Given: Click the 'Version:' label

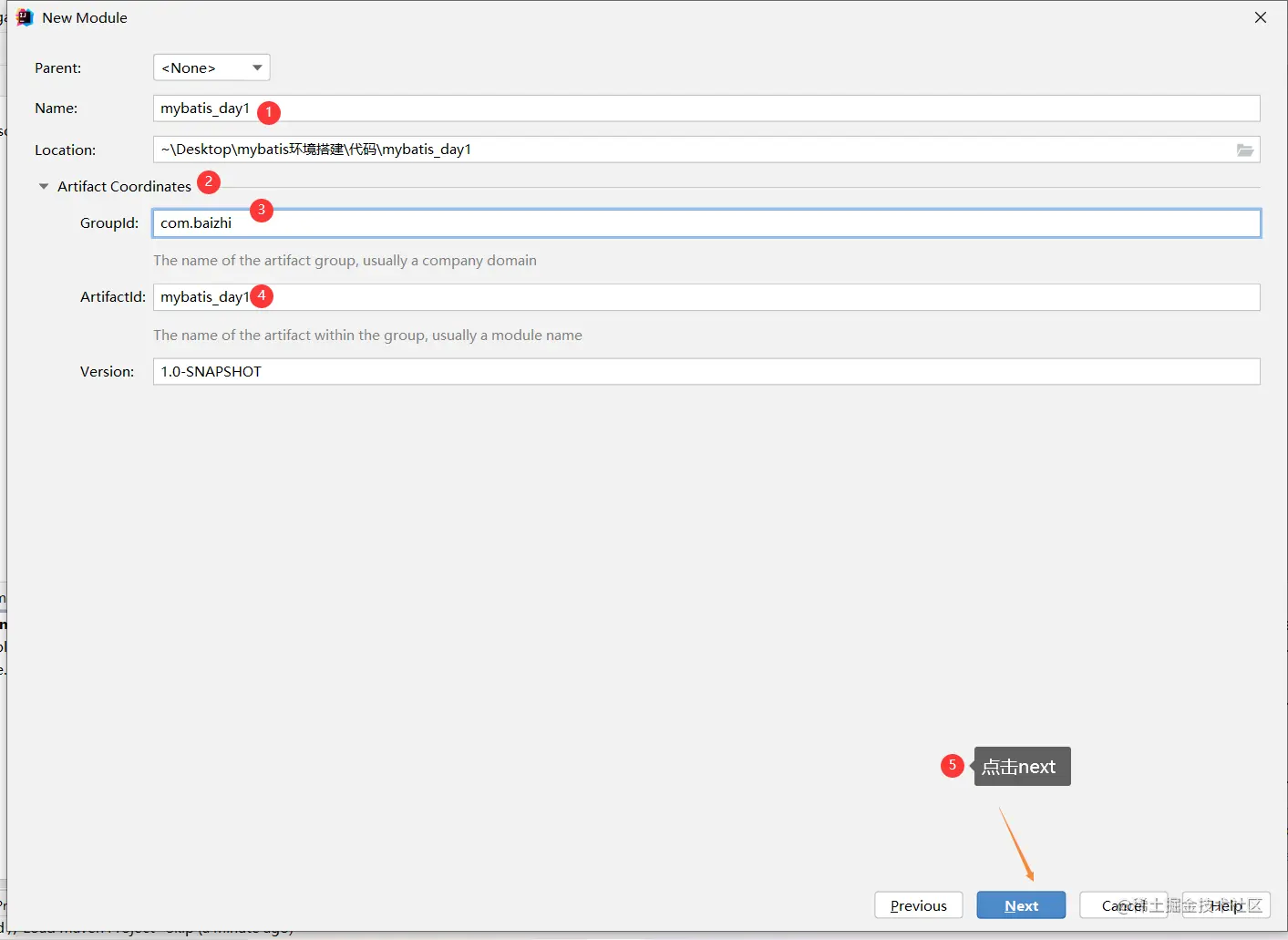Looking at the screenshot, I should tap(107, 372).
